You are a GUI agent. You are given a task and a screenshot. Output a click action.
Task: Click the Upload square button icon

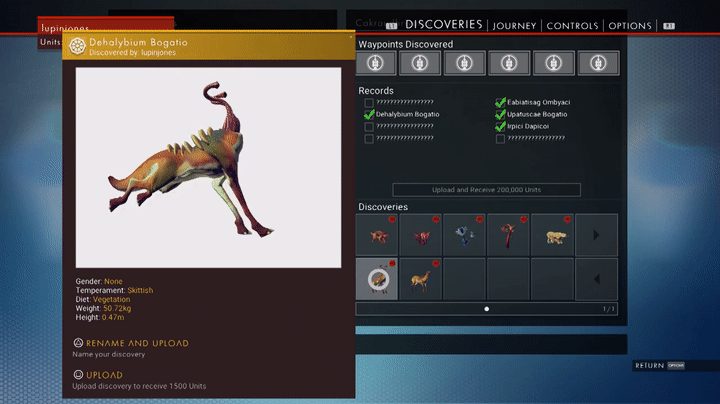click(x=78, y=375)
